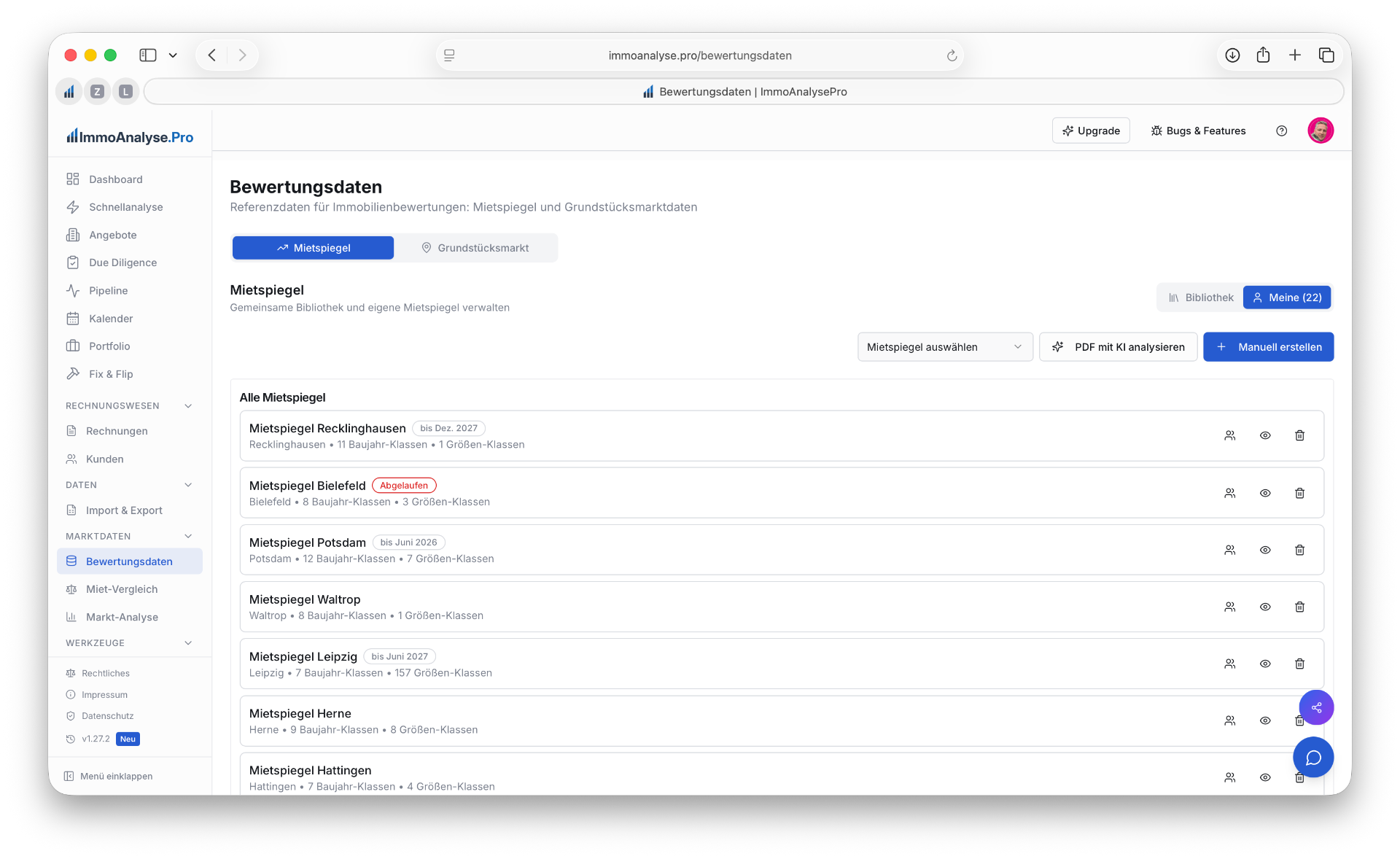
Task: Open Schnellanalyse in the sidebar
Action: coord(130,207)
